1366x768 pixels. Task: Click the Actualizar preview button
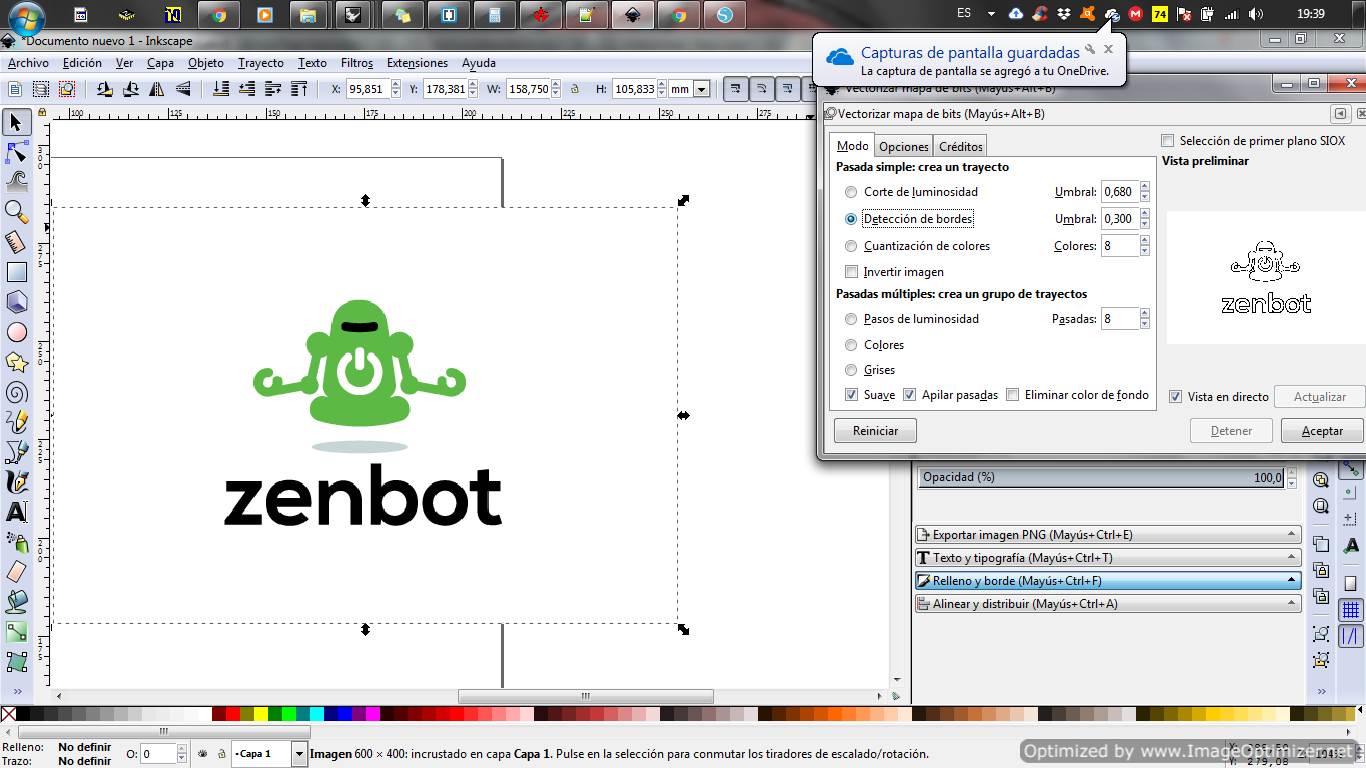point(1320,397)
